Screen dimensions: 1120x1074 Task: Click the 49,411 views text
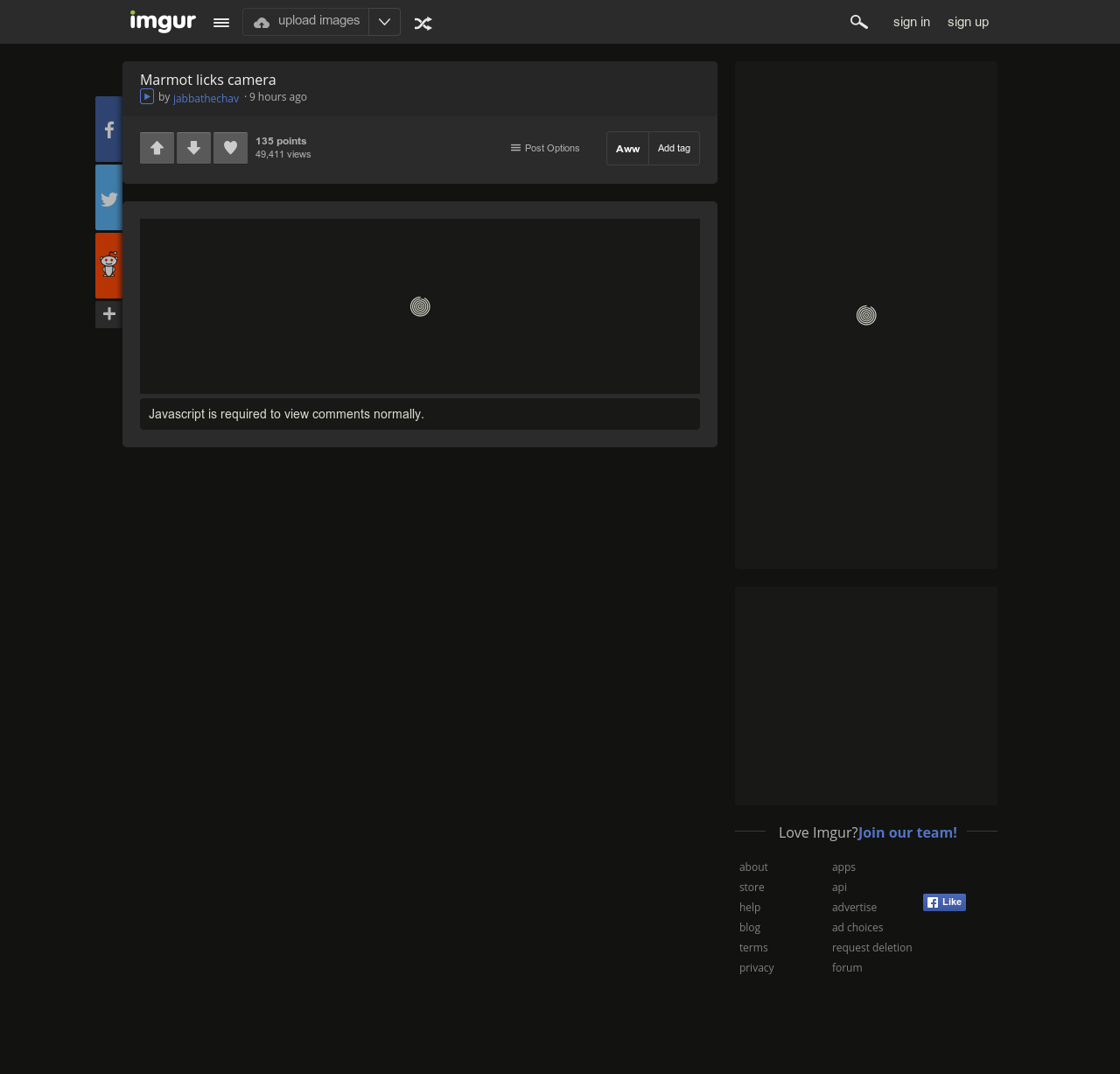[283, 154]
